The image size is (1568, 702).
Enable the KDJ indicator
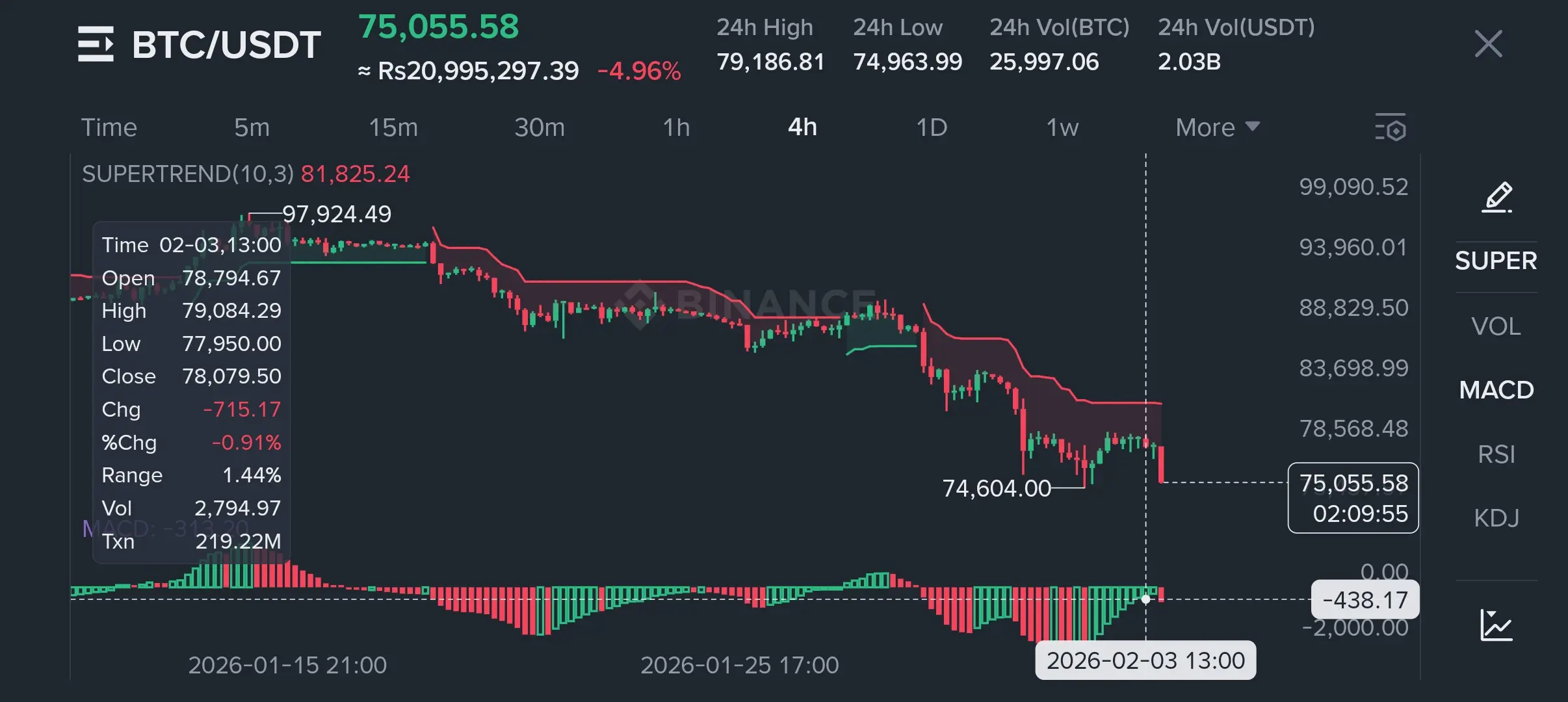pos(1496,518)
